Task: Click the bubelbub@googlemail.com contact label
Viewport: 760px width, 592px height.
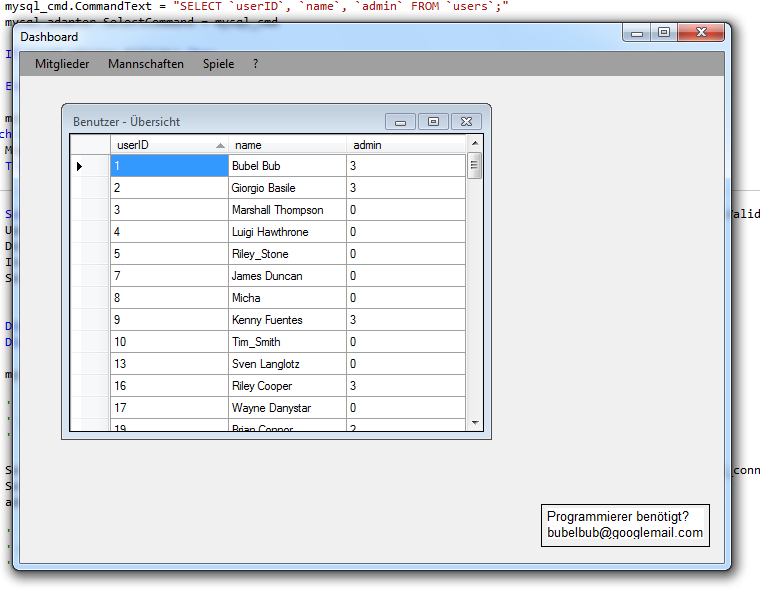Action: click(x=625, y=533)
